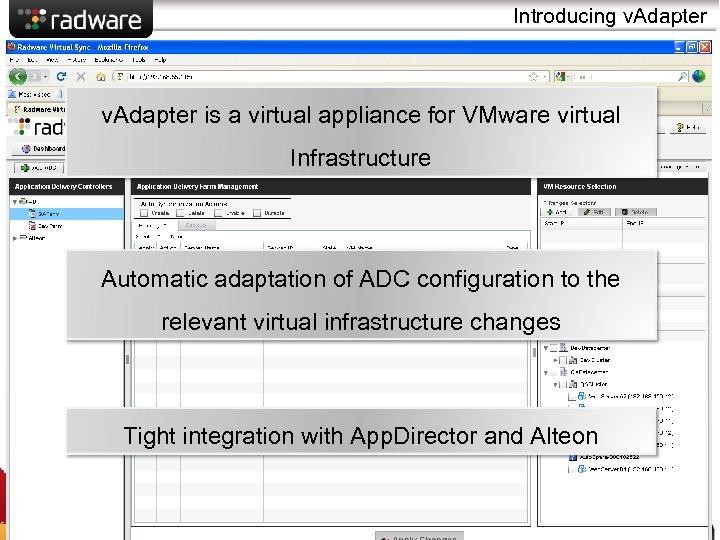Open the Back/Forward history dropdown arrow
The height and width of the screenshot is (540, 720).
45,77
